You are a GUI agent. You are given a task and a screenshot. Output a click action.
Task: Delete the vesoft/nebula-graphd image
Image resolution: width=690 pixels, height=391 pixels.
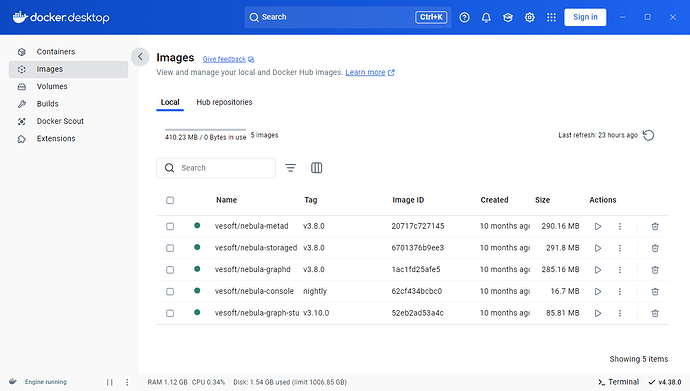(655, 270)
